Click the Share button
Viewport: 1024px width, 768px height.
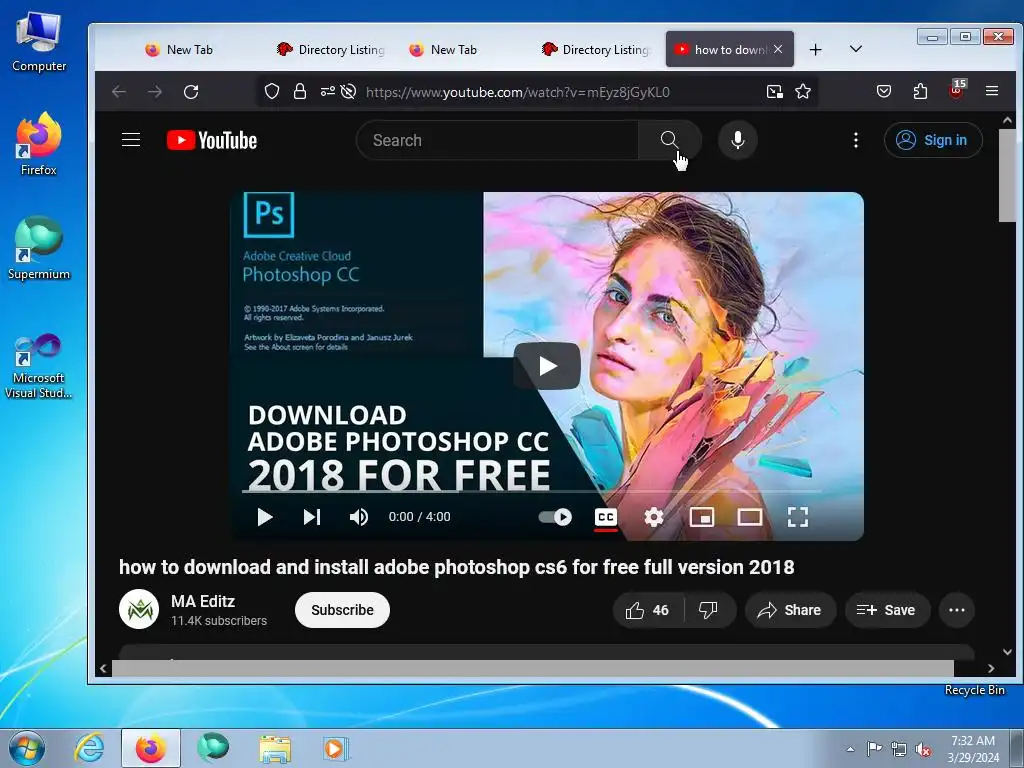point(790,610)
